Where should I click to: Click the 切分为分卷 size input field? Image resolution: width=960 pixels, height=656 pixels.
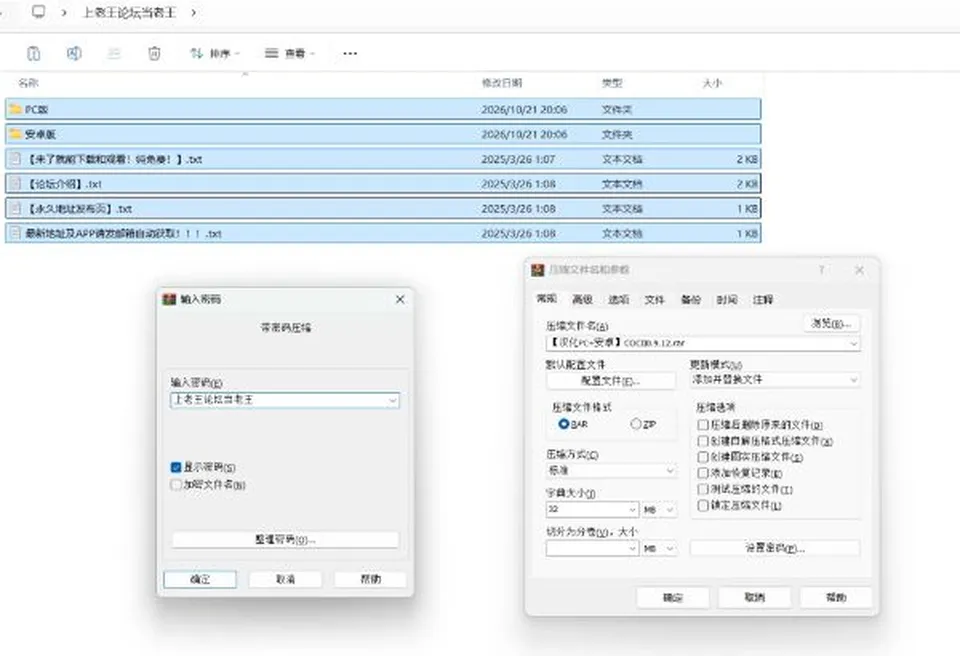coord(587,548)
